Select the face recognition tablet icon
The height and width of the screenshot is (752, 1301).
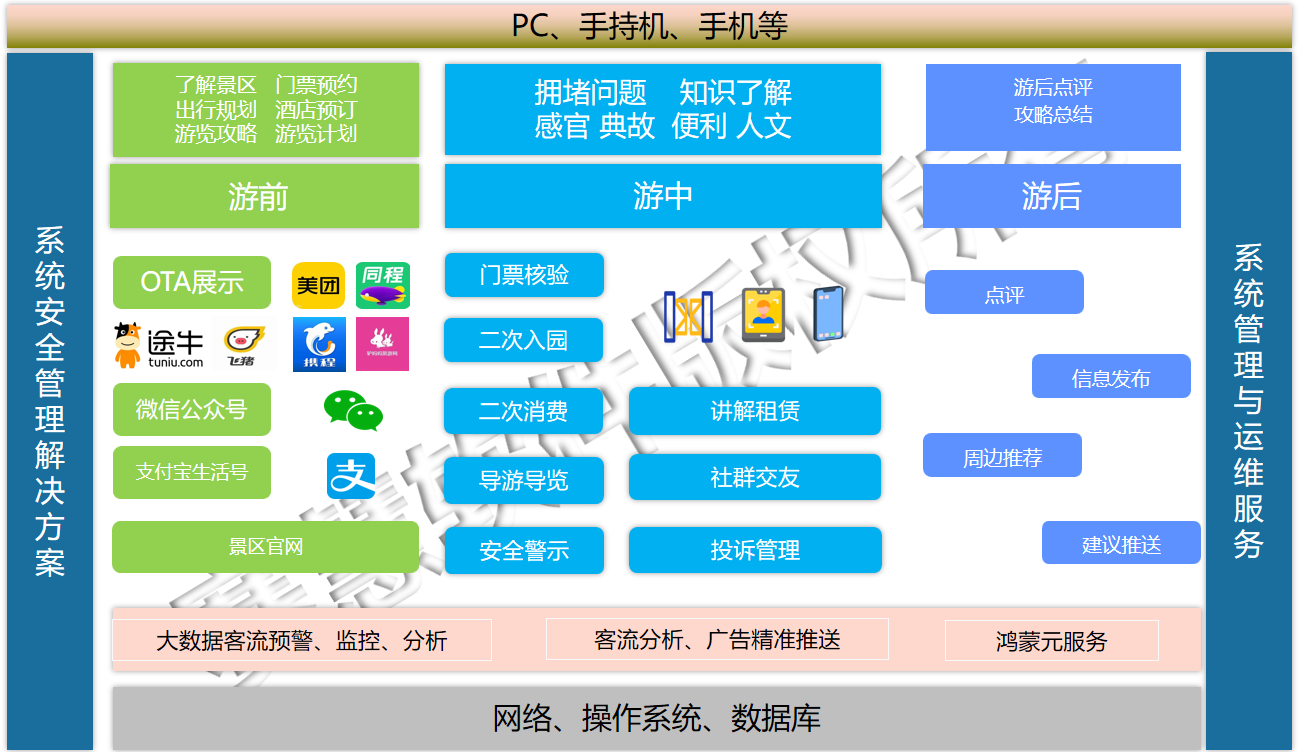763,315
